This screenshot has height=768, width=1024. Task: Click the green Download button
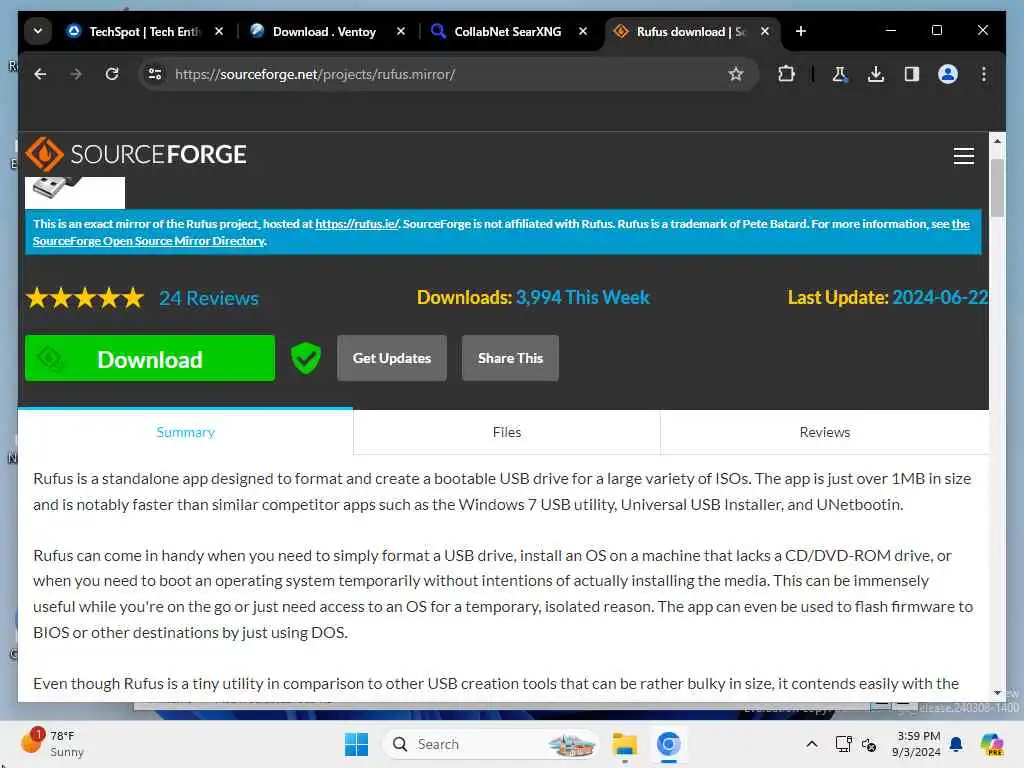pos(150,359)
